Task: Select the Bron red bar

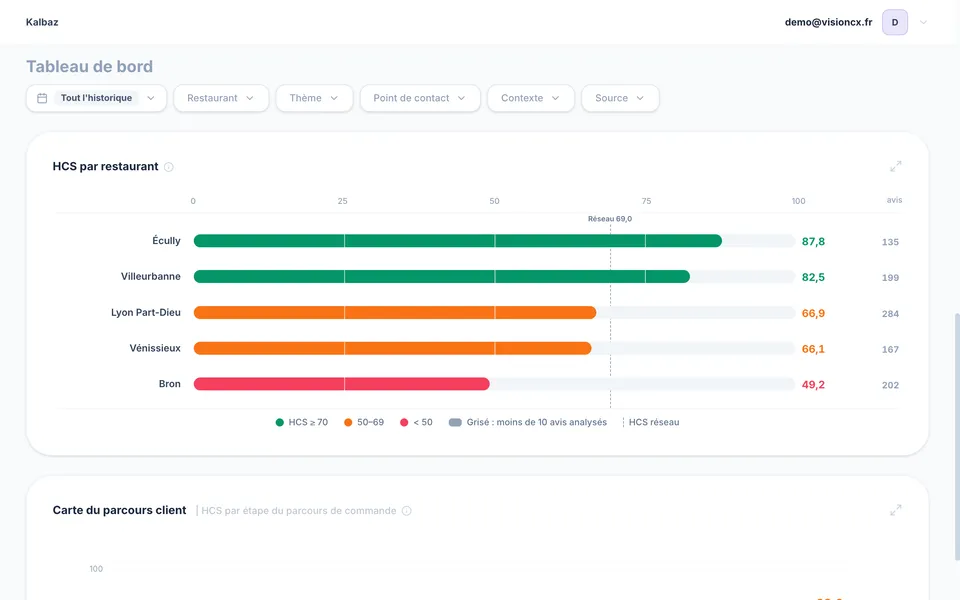Action: [x=342, y=384]
